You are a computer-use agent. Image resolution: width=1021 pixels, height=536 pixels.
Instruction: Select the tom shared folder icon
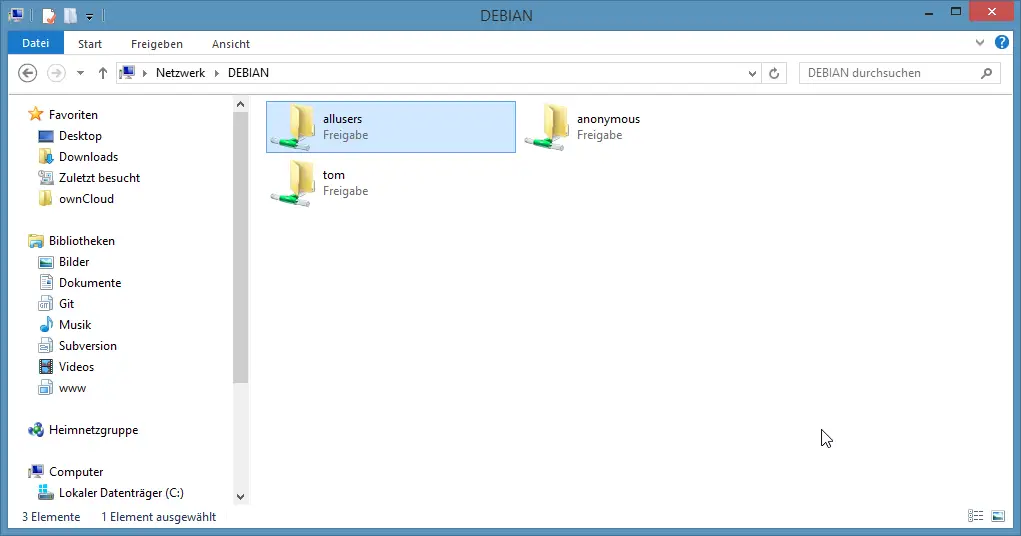(x=293, y=183)
